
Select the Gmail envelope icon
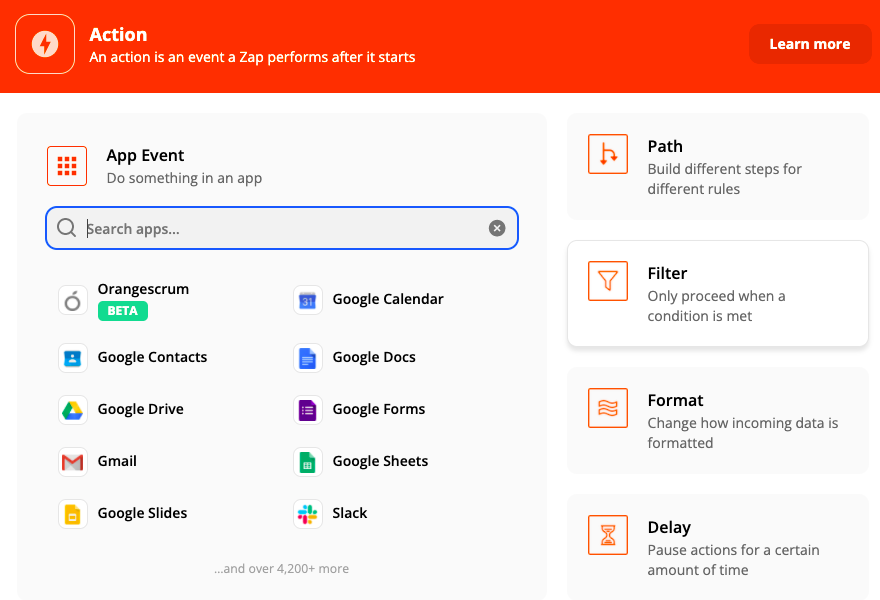point(72,462)
